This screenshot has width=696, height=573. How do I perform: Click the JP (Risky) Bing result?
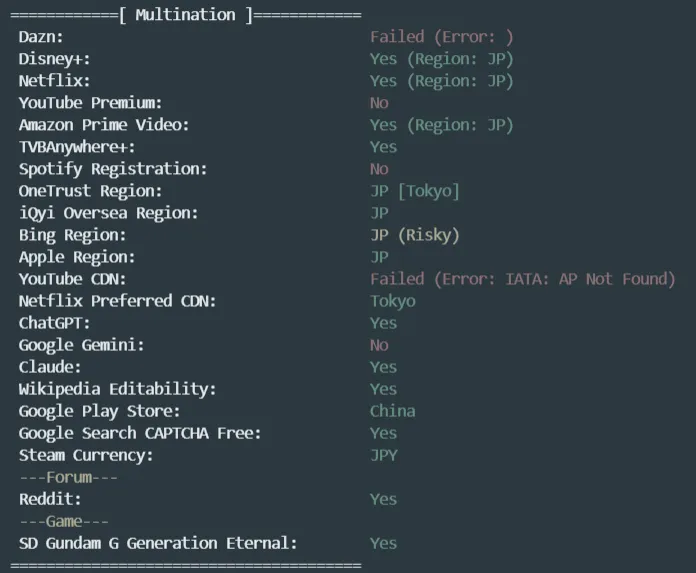coord(414,235)
